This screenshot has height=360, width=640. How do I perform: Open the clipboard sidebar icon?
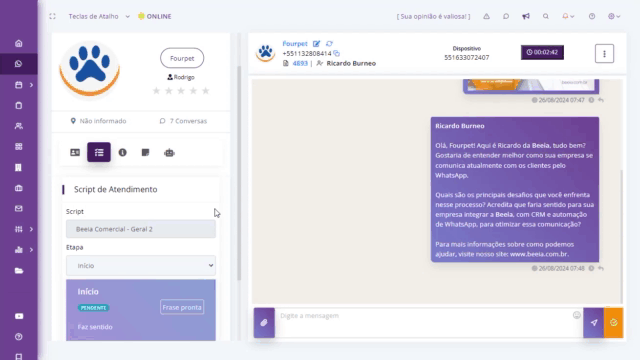coord(19,106)
